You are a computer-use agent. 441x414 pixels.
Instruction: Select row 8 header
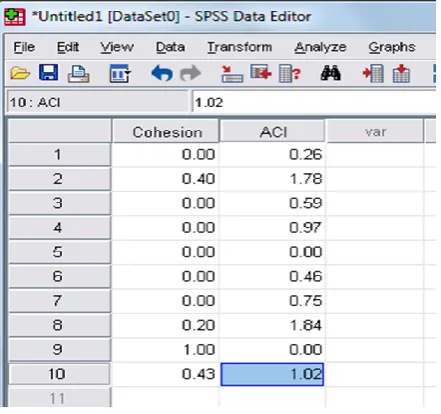60,325
